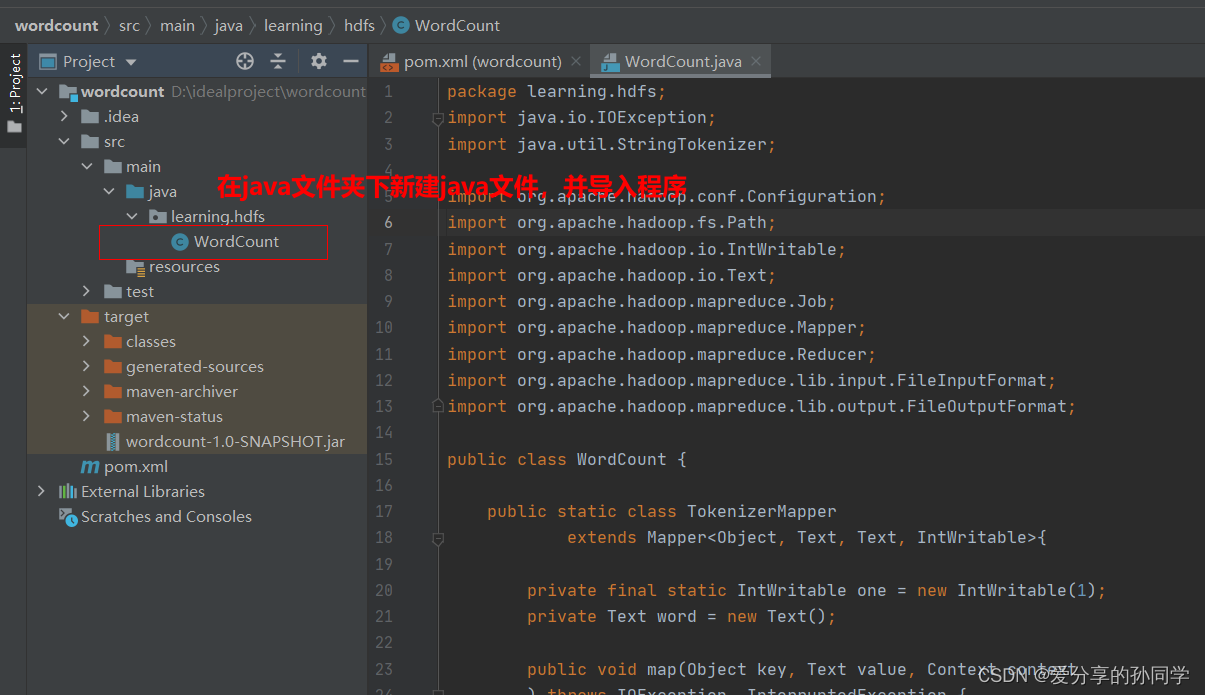Open the Project panel settings gear
The width and height of the screenshot is (1205, 695).
318,61
